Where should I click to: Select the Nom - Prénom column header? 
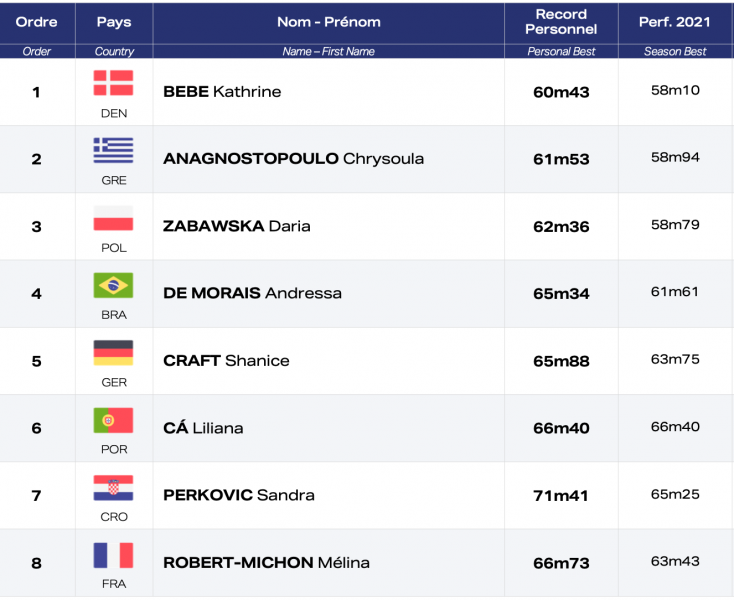pos(328,21)
